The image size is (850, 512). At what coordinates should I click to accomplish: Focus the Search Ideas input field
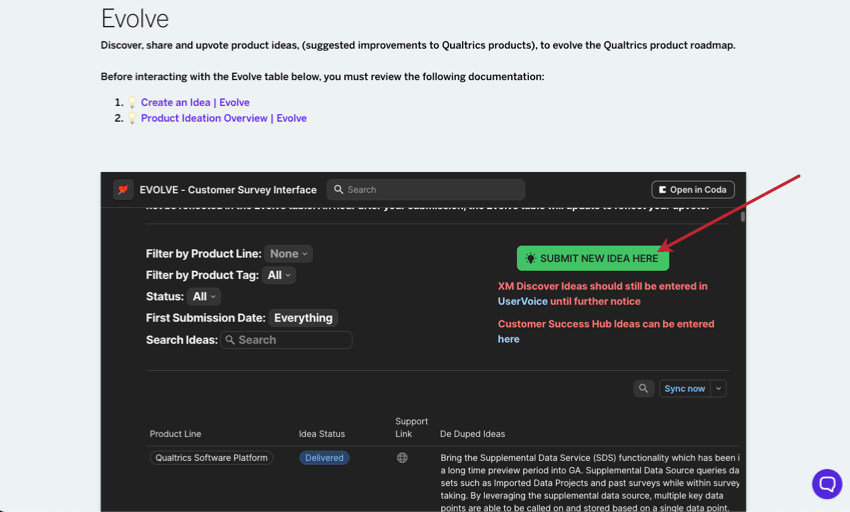click(292, 340)
